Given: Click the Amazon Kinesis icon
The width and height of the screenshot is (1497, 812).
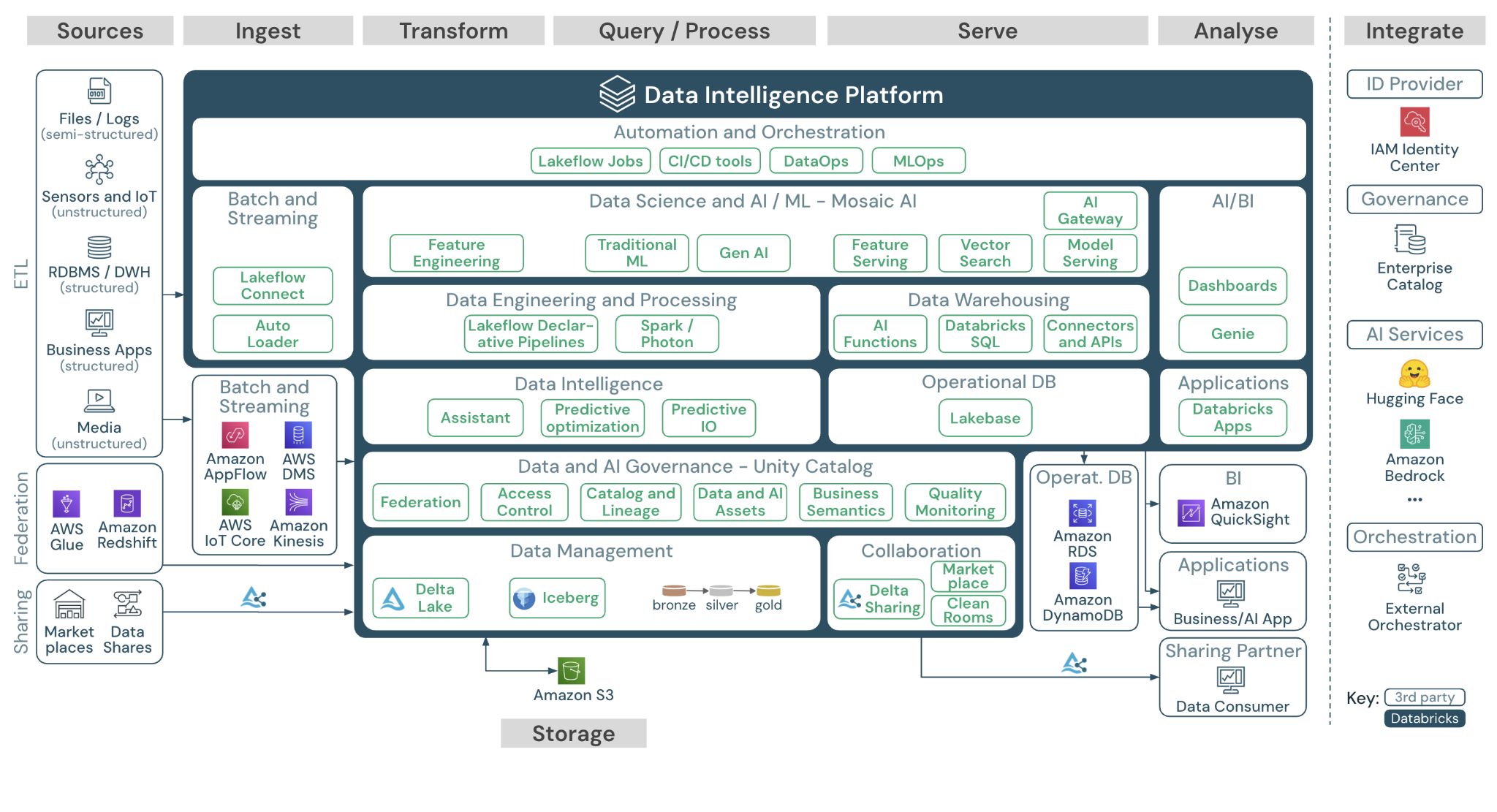Looking at the screenshot, I should [298, 502].
